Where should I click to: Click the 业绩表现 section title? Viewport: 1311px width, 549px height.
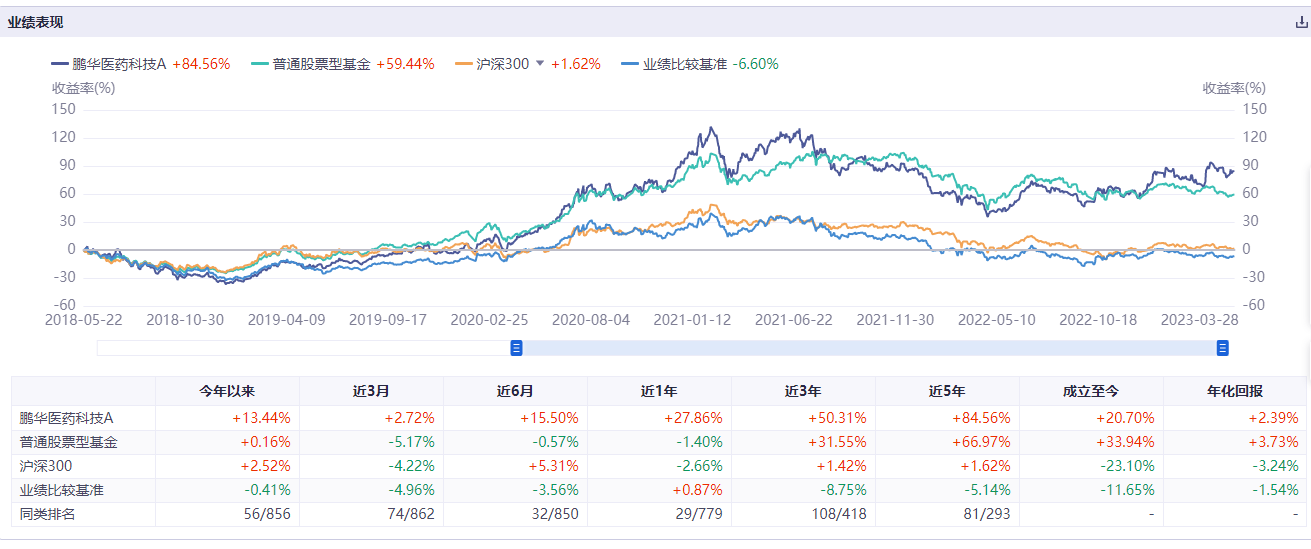click(36, 22)
